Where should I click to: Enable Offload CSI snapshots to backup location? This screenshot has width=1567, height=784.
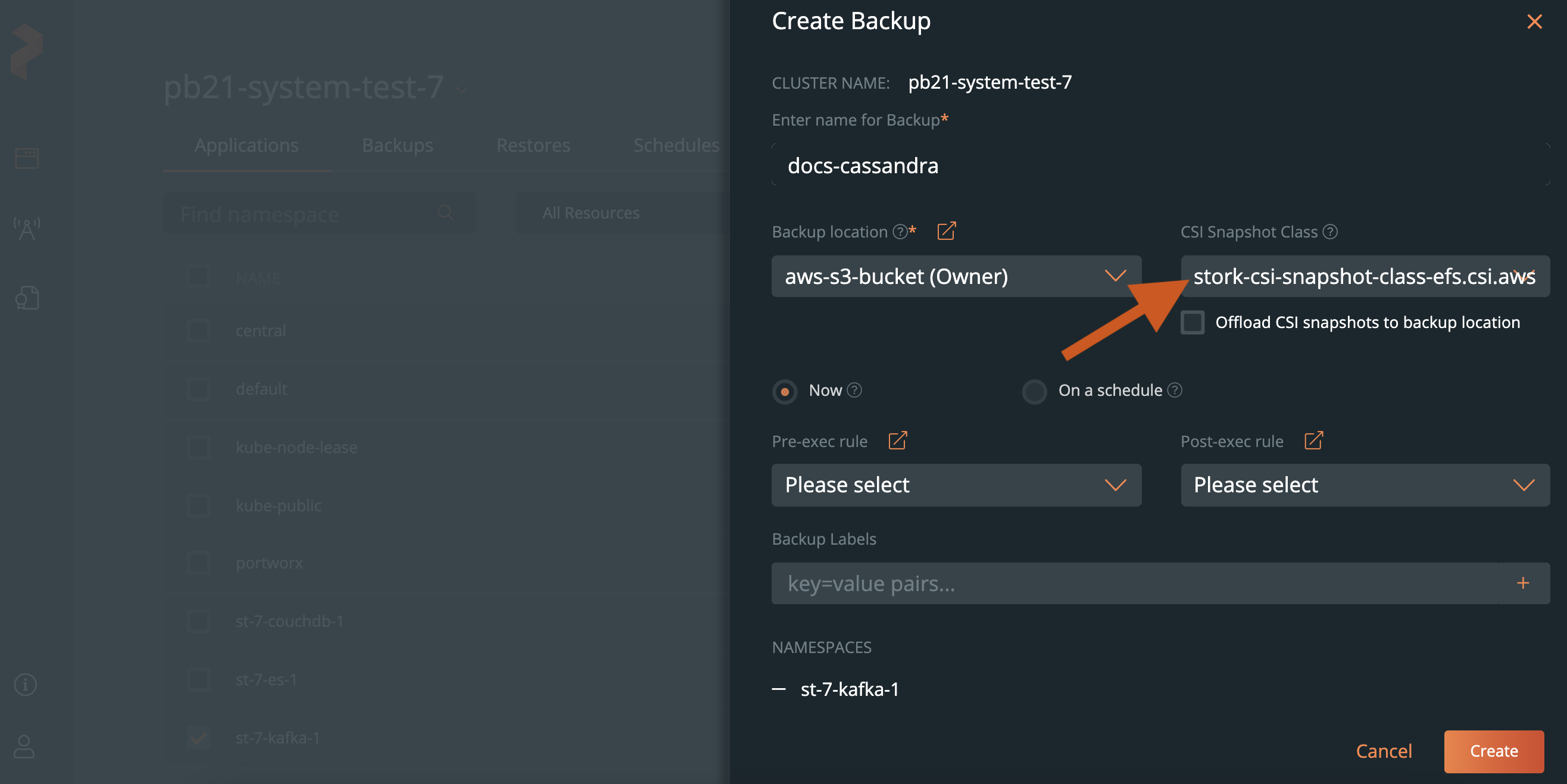coord(1193,323)
